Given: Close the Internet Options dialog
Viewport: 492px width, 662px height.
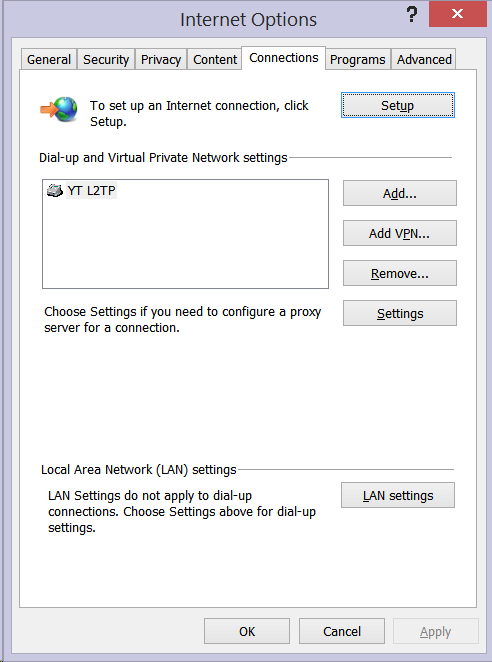Looking at the screenshot, I should [x=457, y=14].
